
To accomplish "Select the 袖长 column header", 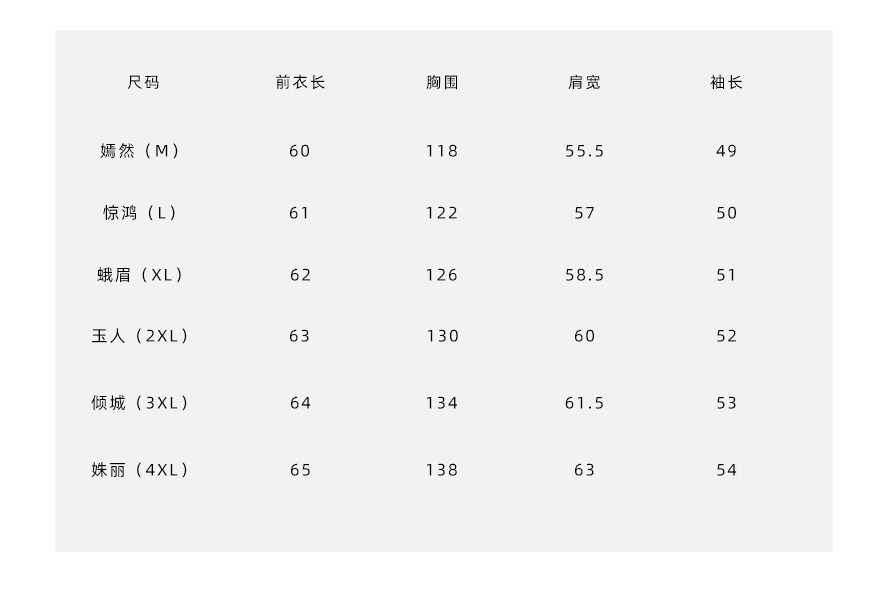I will coord(727,83).
